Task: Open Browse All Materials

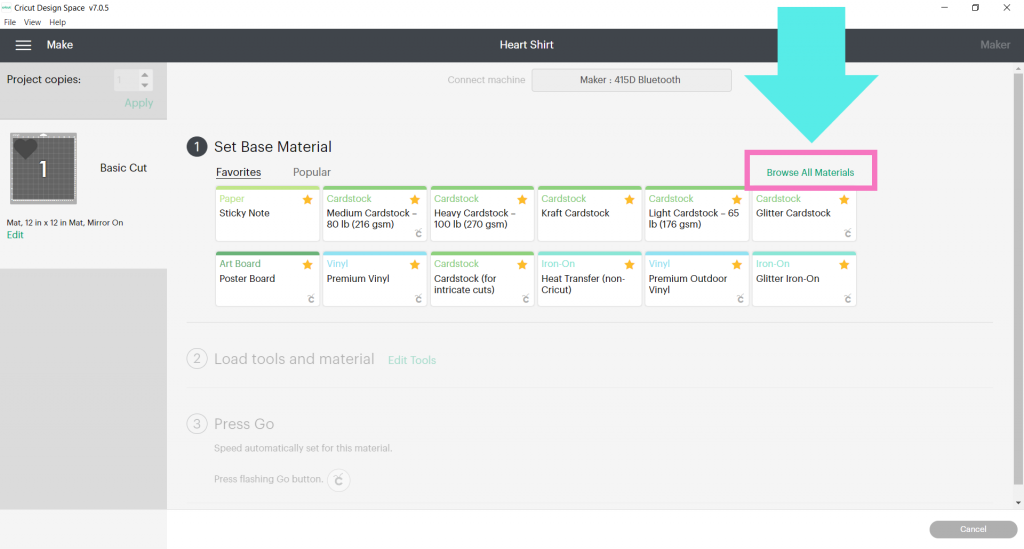Action: click(810, 172)
